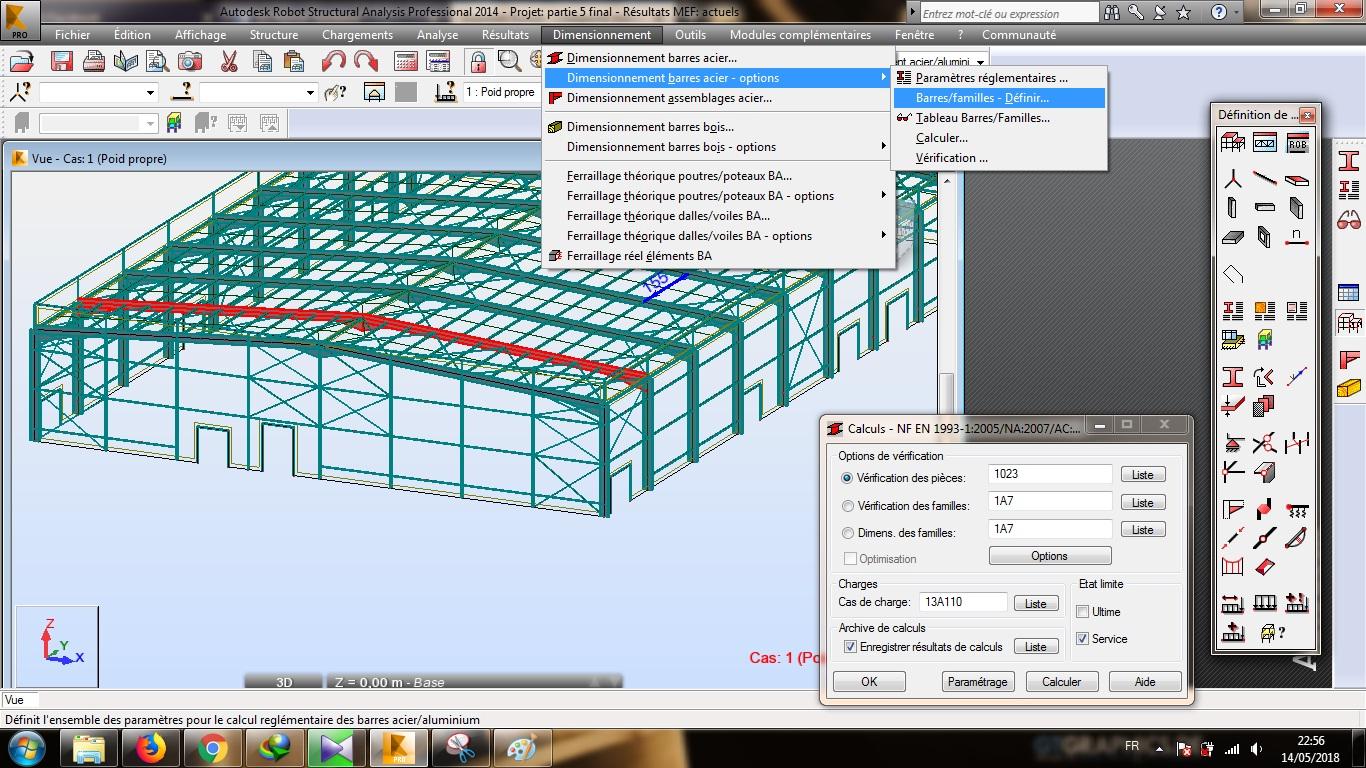
Task: Open Robot Structural Analysis from Windows taskbar
Action: [399, 748]
